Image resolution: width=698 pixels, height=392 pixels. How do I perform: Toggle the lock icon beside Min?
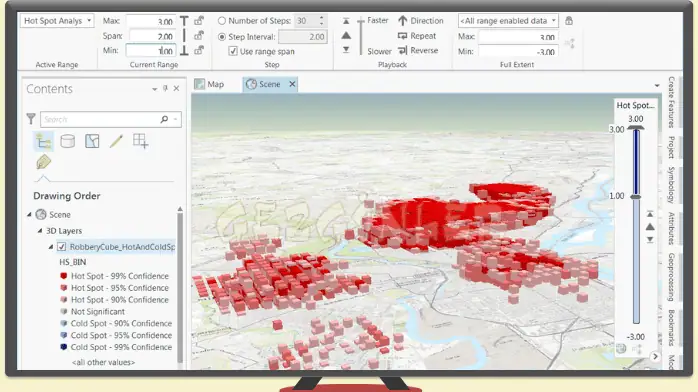(199, 50)
